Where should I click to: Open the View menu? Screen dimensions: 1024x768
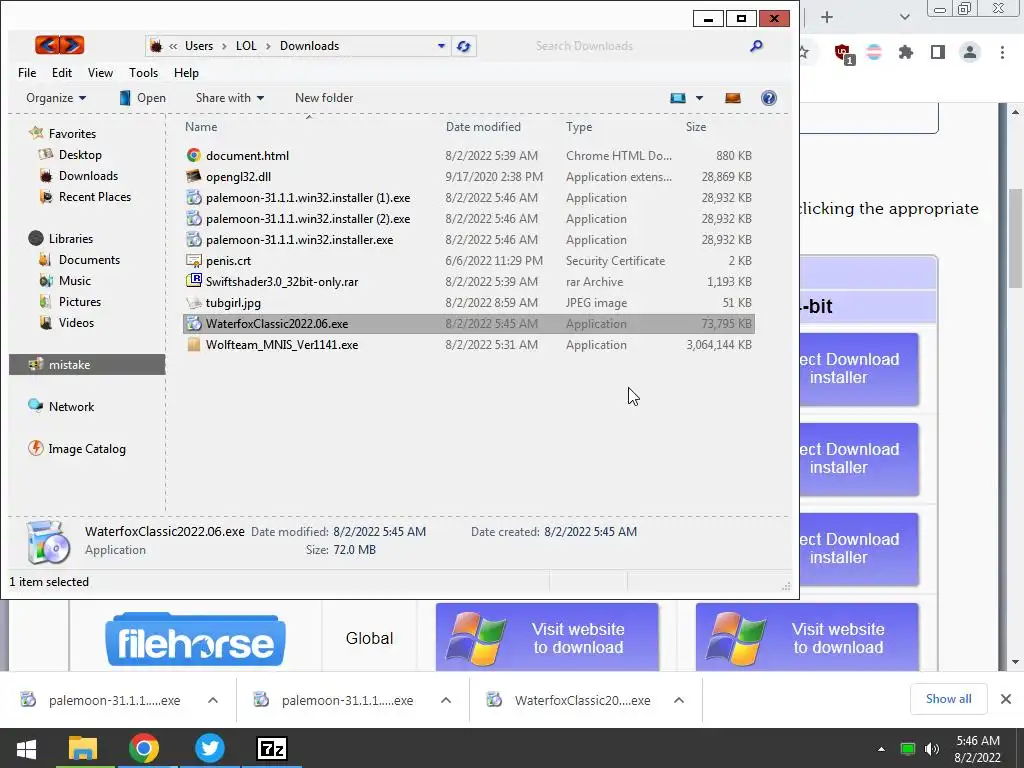(100, 72)
